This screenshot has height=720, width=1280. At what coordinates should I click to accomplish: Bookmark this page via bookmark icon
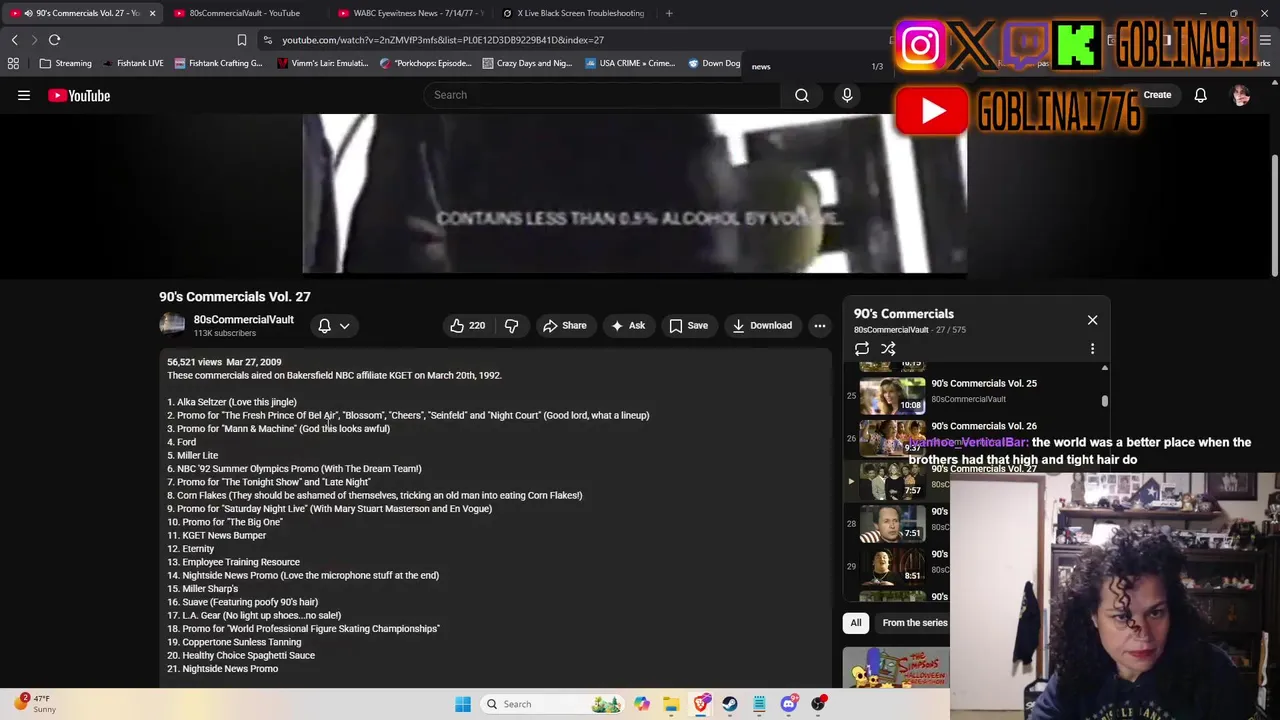(x=241, y=40)
